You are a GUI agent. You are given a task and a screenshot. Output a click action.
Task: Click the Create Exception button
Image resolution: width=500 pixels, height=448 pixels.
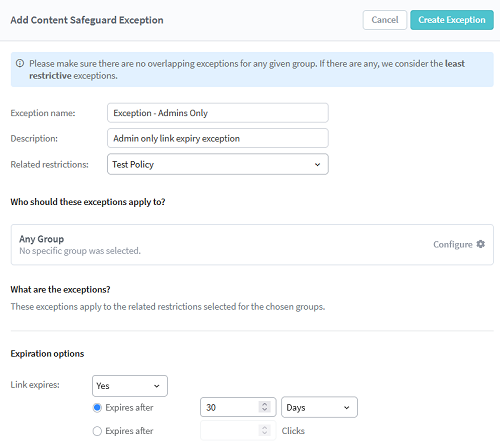click(452, 20)
